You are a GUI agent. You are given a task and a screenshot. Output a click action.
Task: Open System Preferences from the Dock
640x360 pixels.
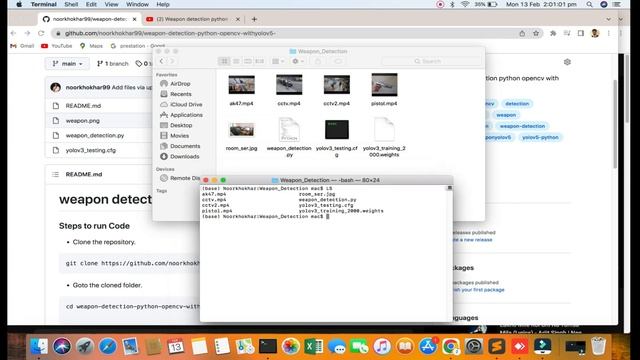(x=473, y=347)
